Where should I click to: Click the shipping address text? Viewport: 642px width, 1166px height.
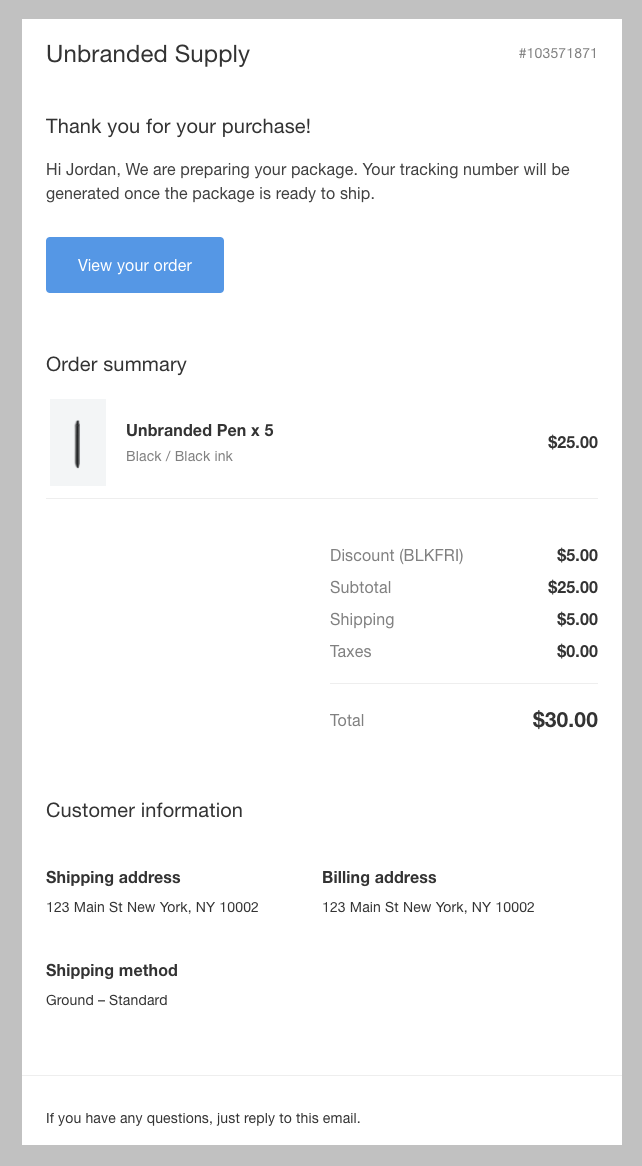pos(153,907)
